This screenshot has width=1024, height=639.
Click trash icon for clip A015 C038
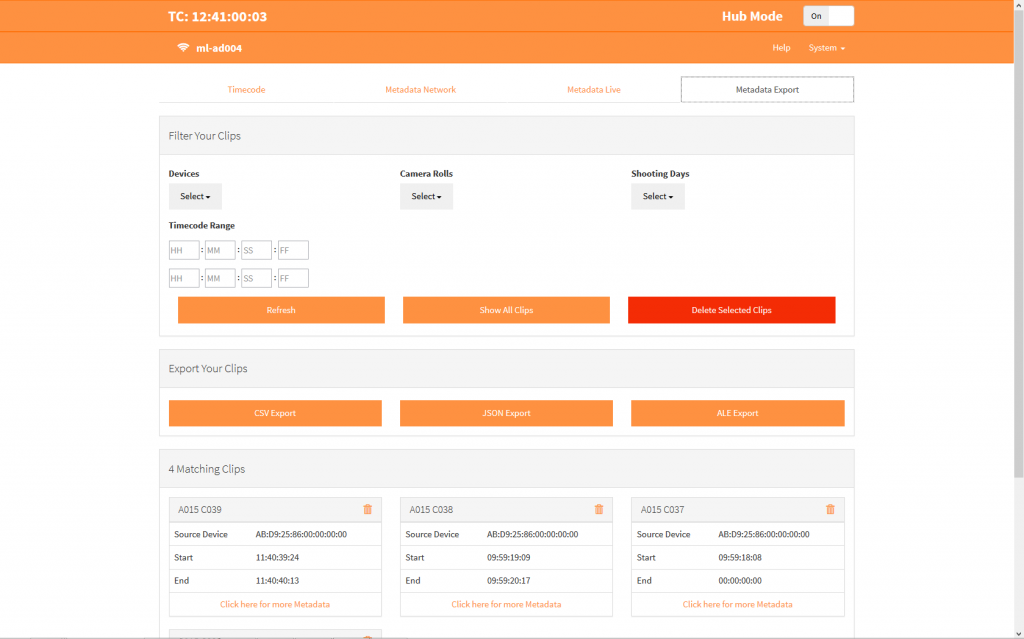coord(599,509)
